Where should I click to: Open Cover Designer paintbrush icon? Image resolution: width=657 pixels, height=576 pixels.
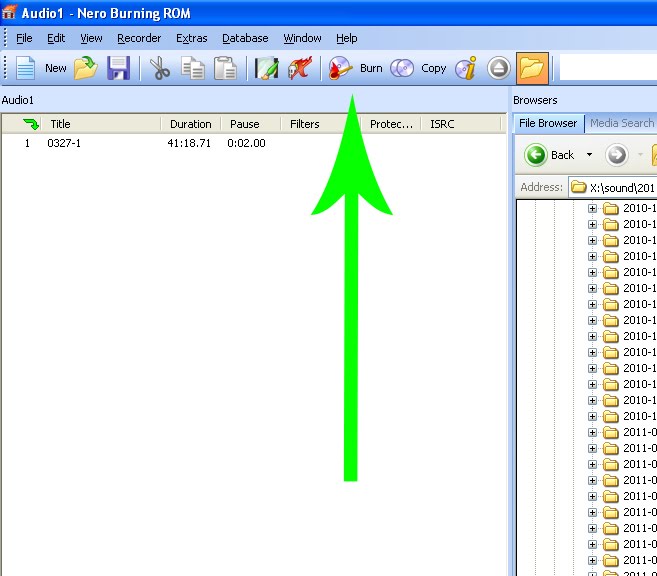pos(266,68)
